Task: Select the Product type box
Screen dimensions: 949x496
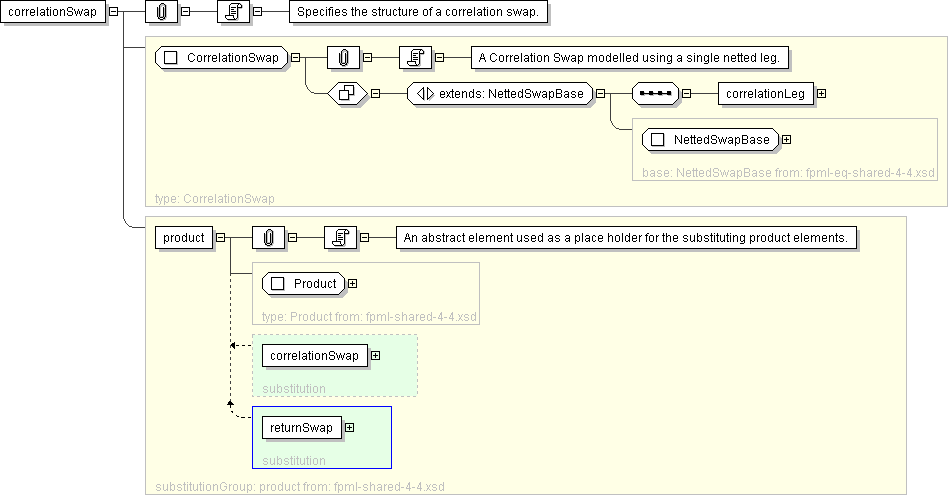Action: [303, 284]
